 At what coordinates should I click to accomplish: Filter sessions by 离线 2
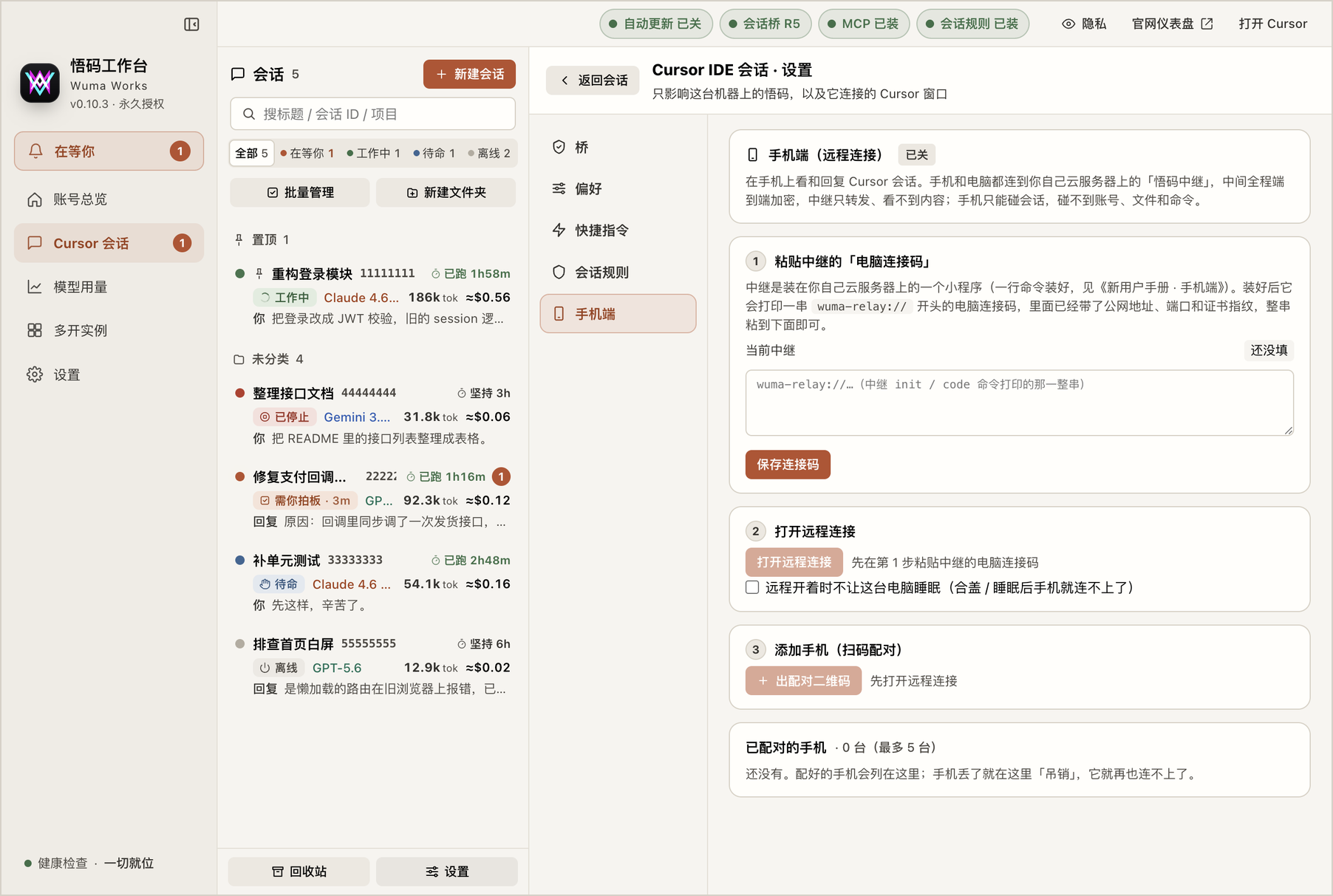click(489, 153)
